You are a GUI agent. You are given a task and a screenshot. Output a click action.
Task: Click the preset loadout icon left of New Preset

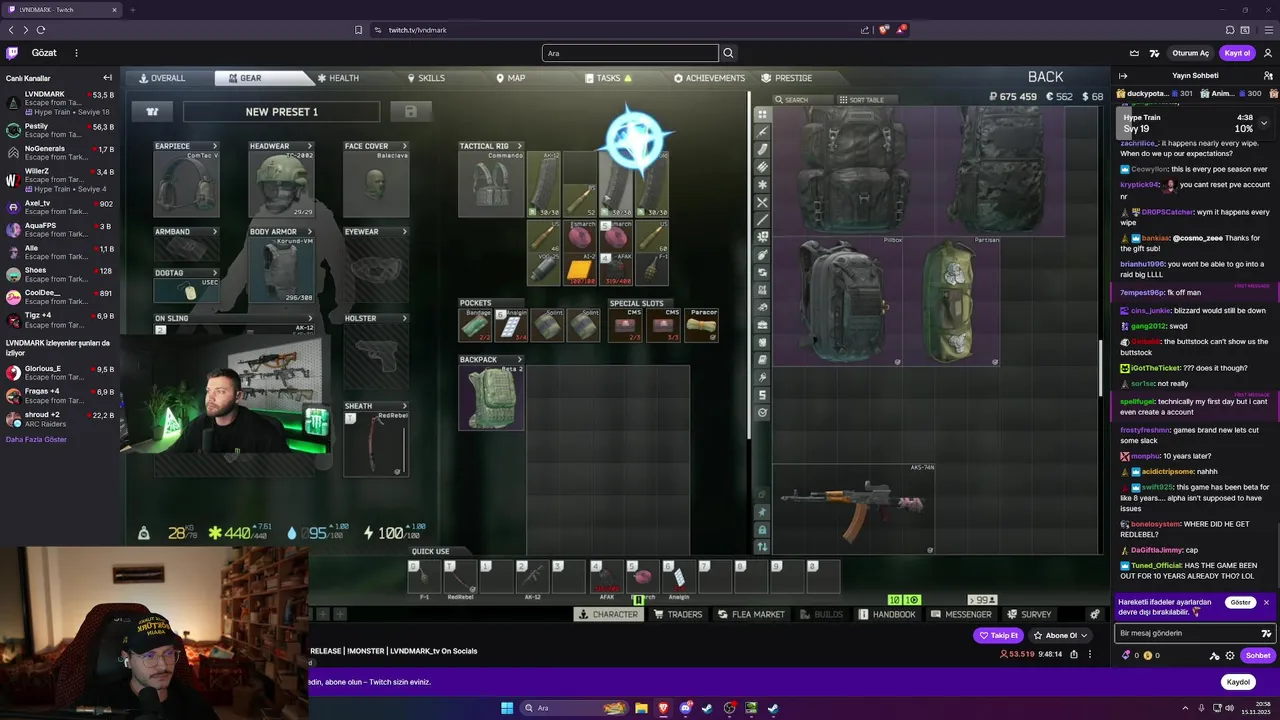[x=152, y=112]
